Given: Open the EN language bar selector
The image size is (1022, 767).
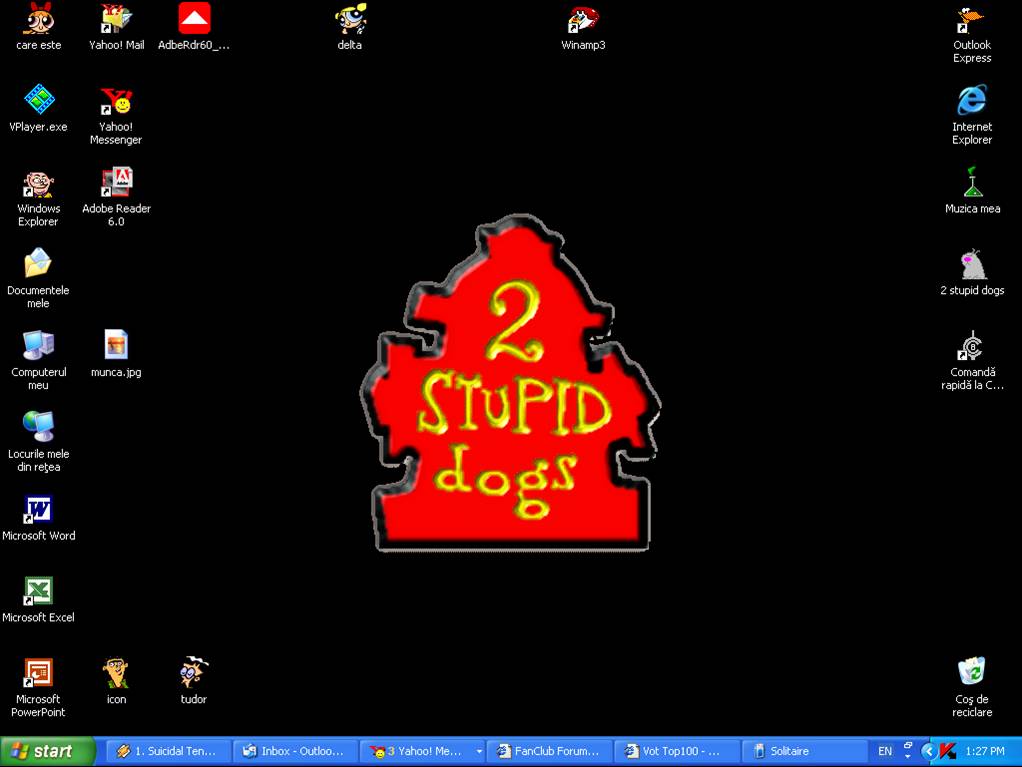Looking at the screenshot, I should click(x=884, y=751).
